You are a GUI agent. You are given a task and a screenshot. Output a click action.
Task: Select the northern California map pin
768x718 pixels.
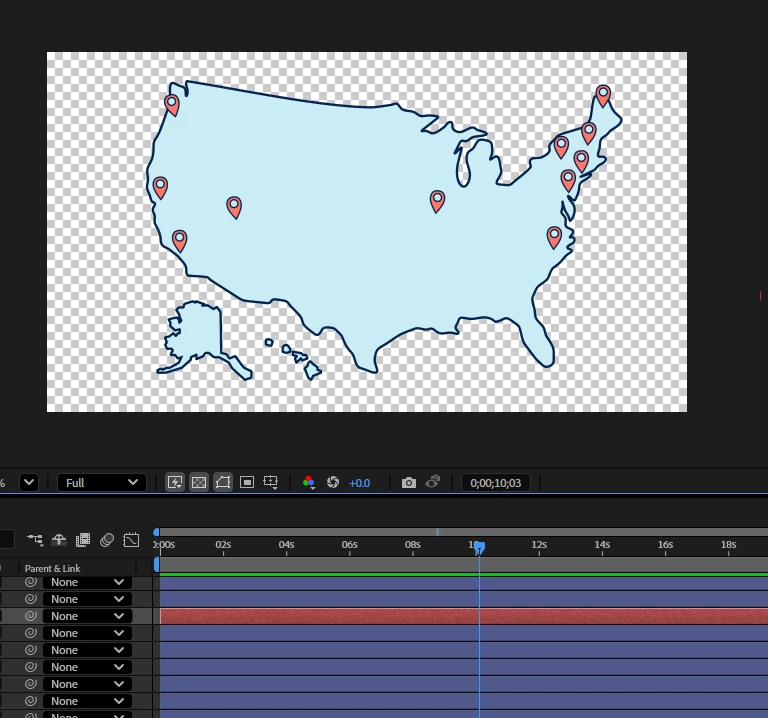tap(160, 188)
